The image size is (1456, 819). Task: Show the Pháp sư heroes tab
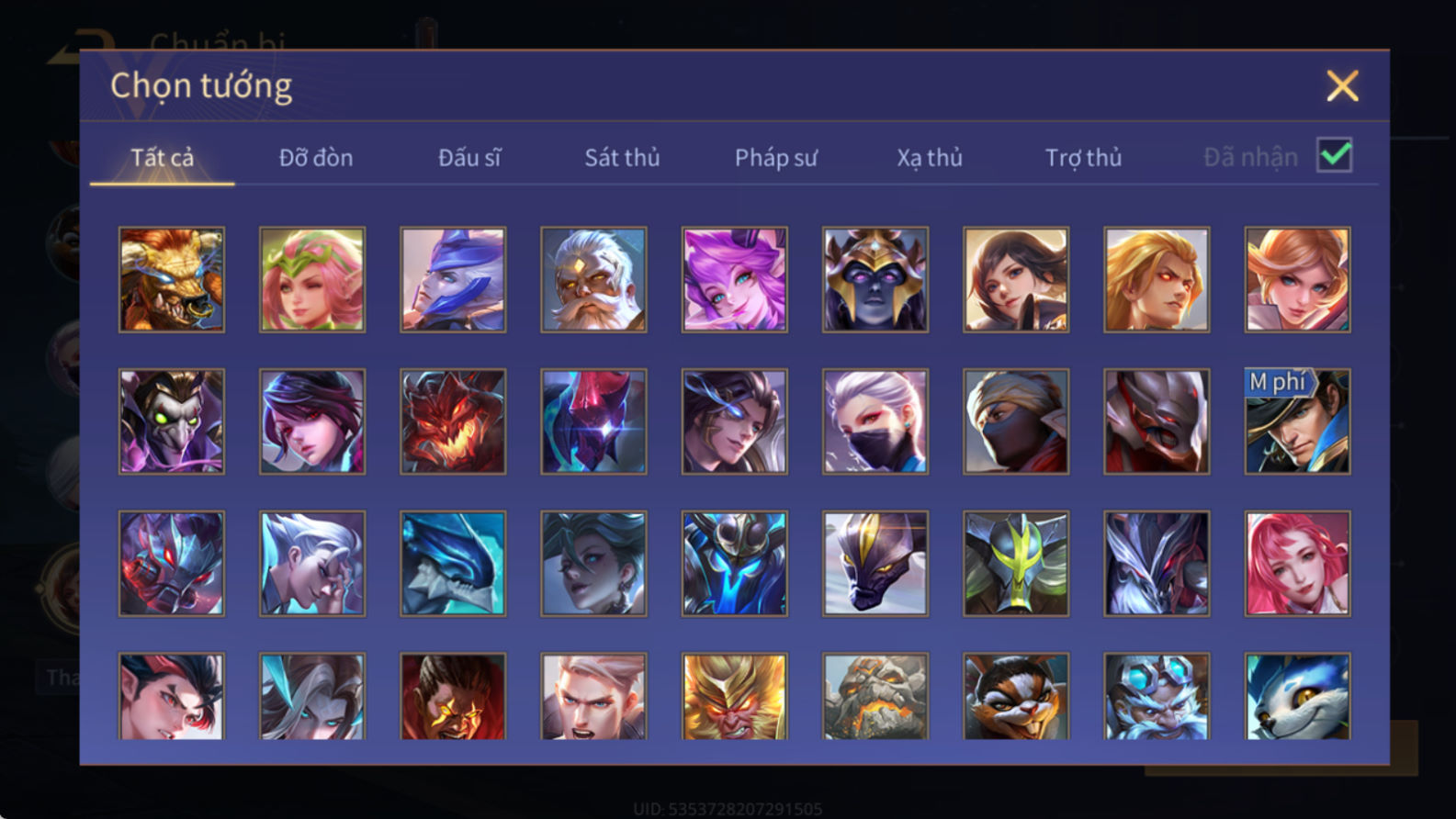(775, 158)
